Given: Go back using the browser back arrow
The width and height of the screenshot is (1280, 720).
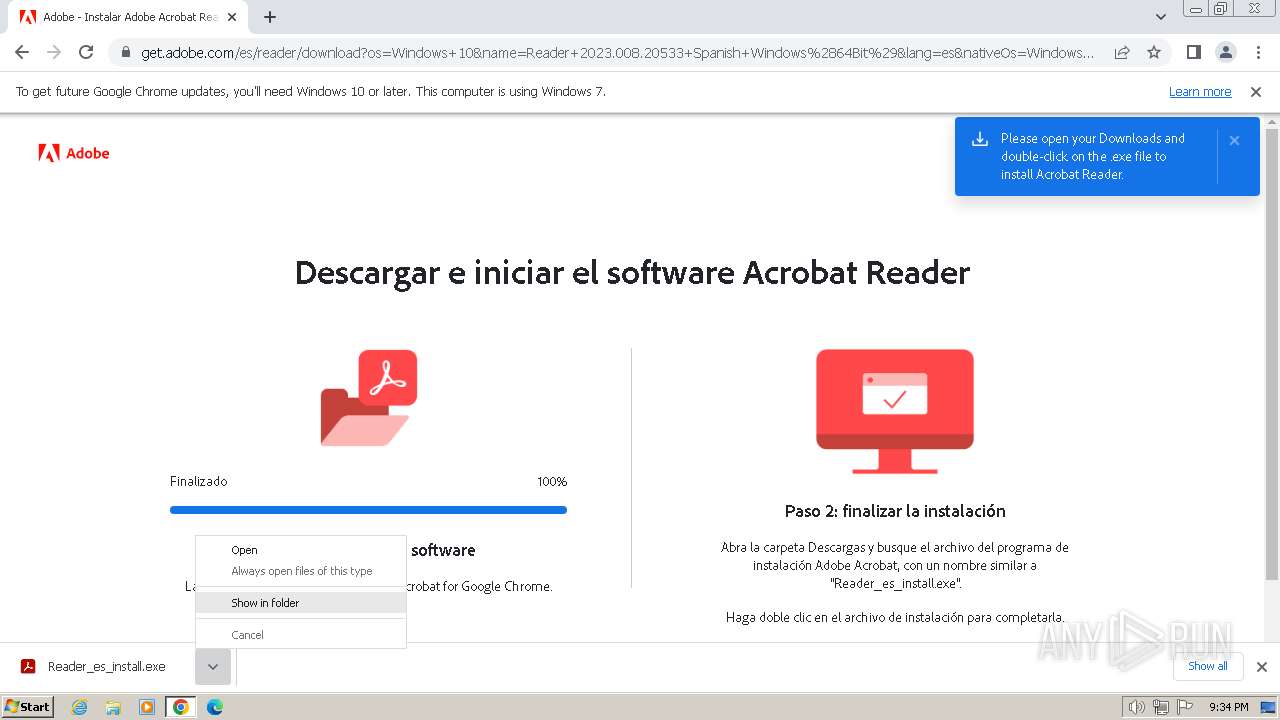Looking at the screenshot, I should pos(22,52).
